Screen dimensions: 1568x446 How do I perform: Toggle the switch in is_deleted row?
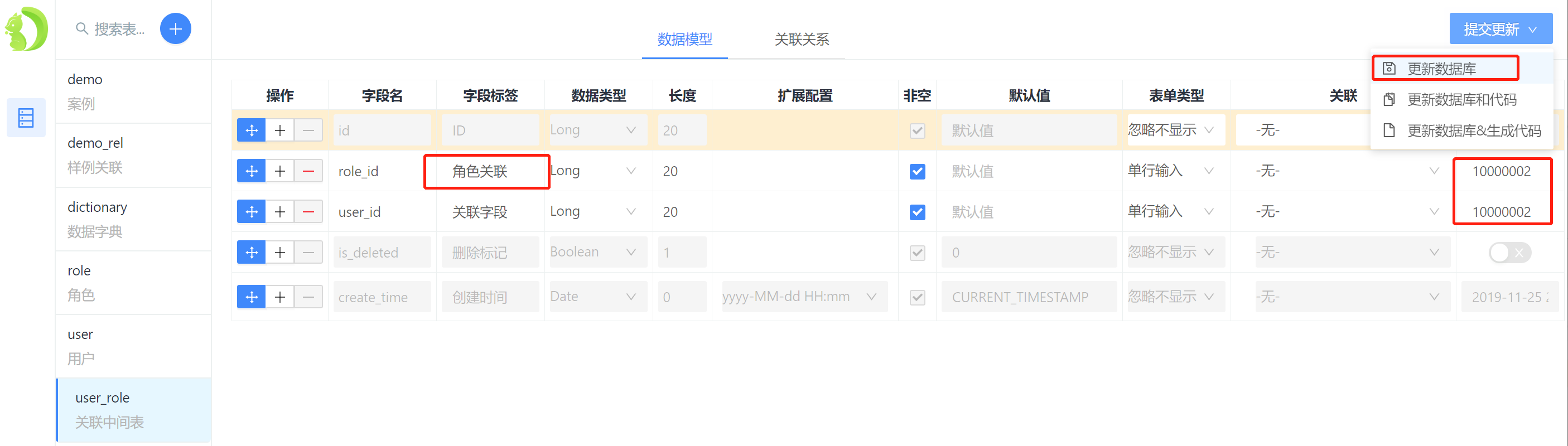[x=1509, y=253]
